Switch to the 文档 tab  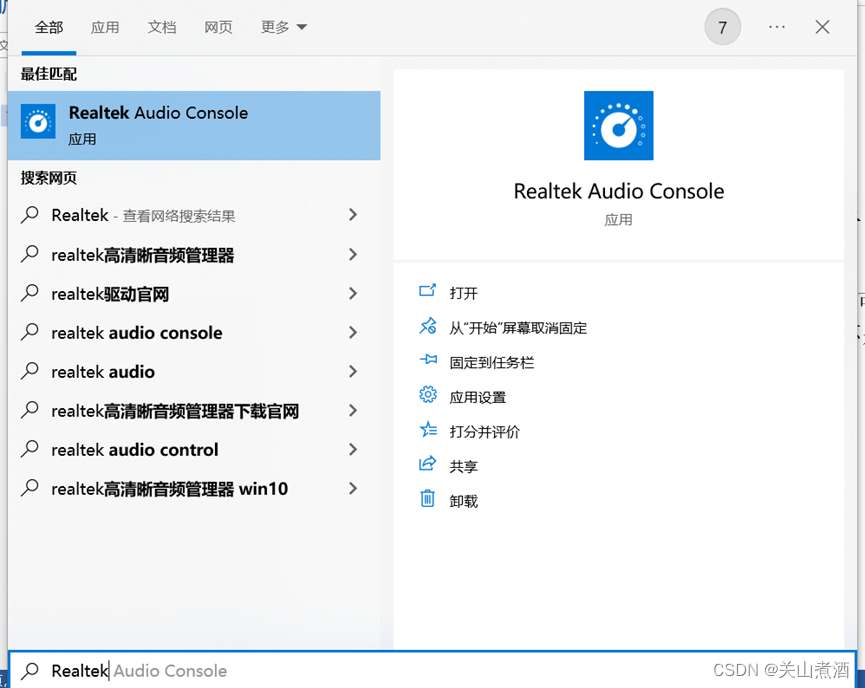click(162, 27)
